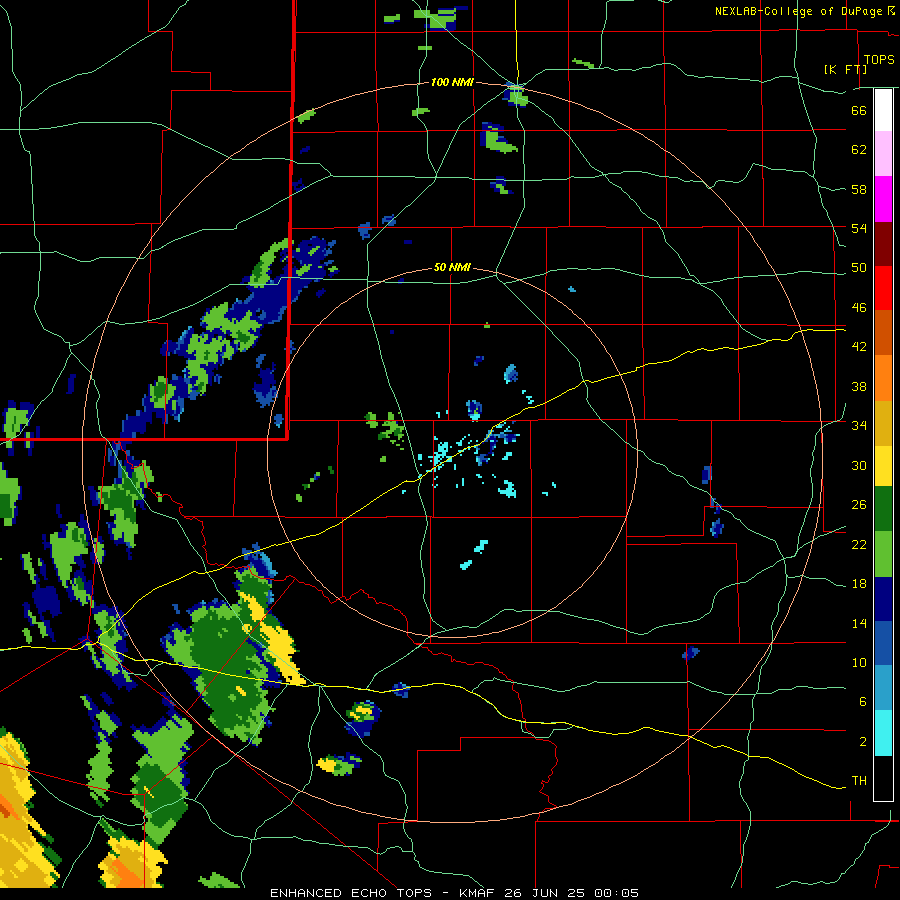Click the gold legend swatch
The width and height of the screenshot is (900, 900).
tap(883, 423)
